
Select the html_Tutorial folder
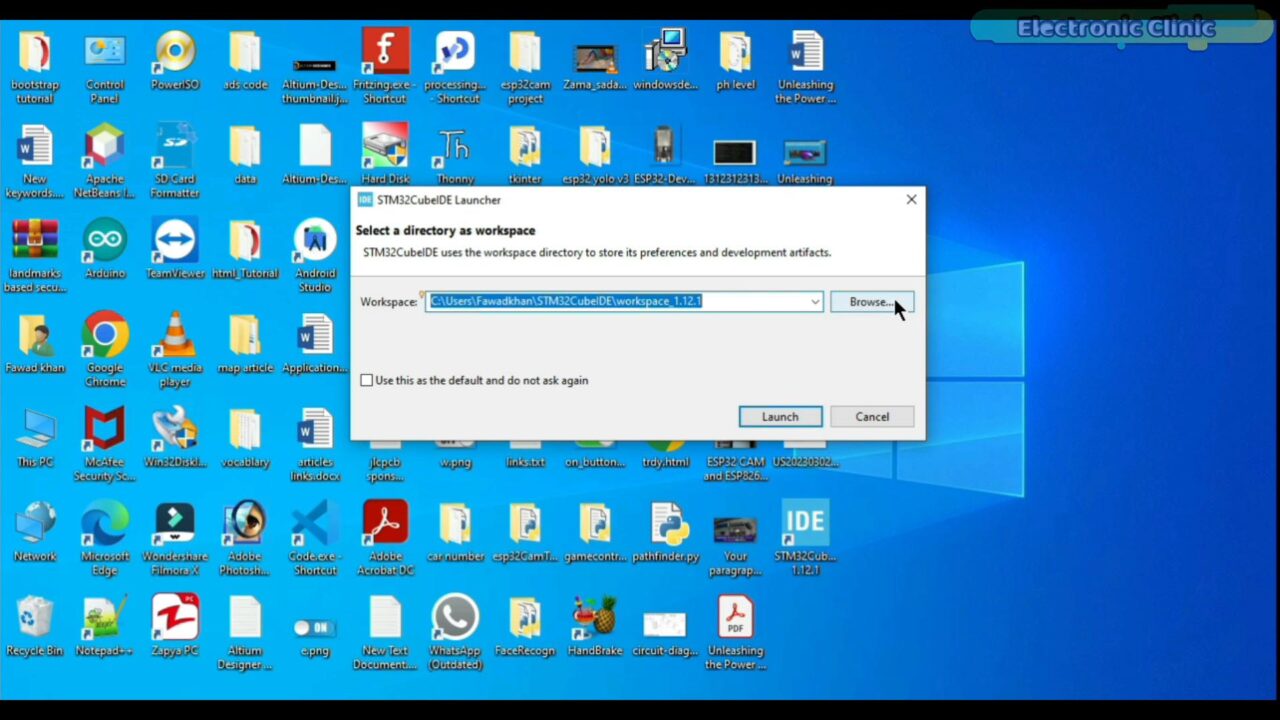coord(245,248)
